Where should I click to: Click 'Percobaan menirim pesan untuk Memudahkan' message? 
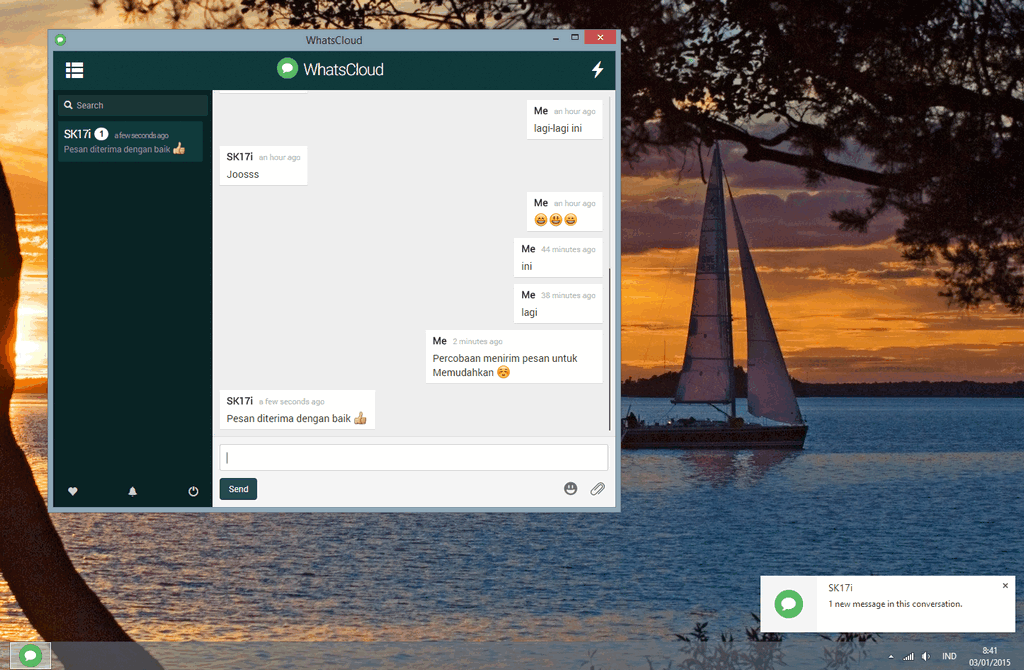(x=514, y=357)
